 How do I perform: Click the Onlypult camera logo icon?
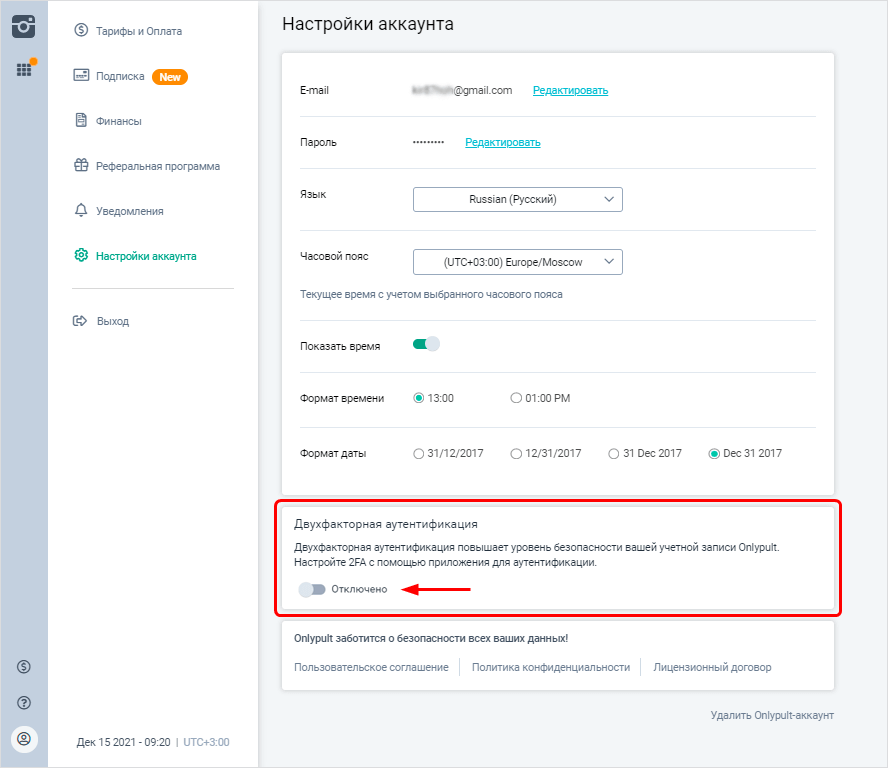pyautogui.click(x=23, y=27)
